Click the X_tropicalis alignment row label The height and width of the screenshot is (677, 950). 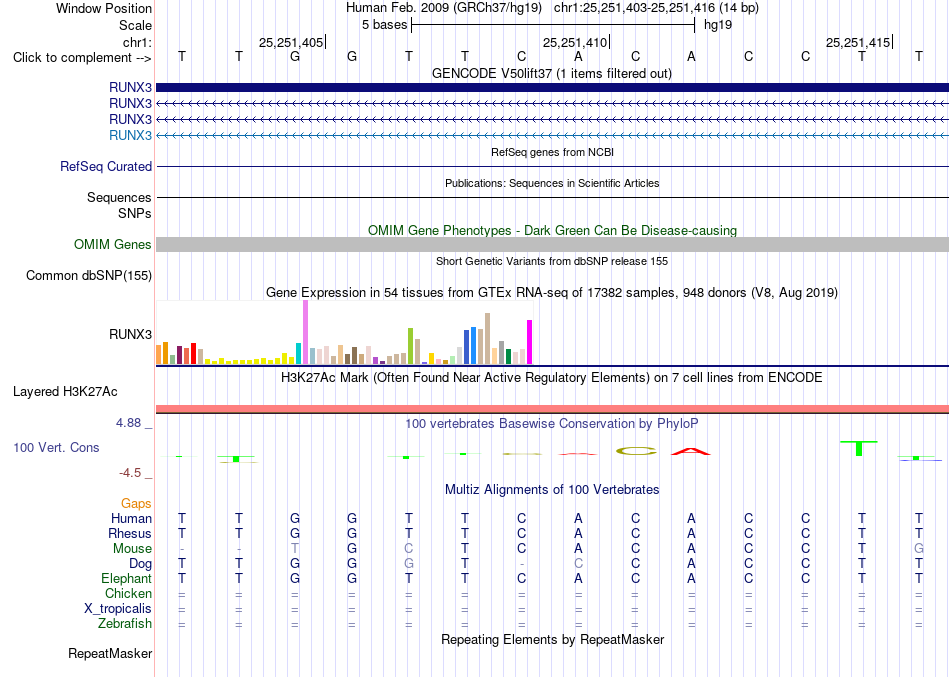coord(118,609)
